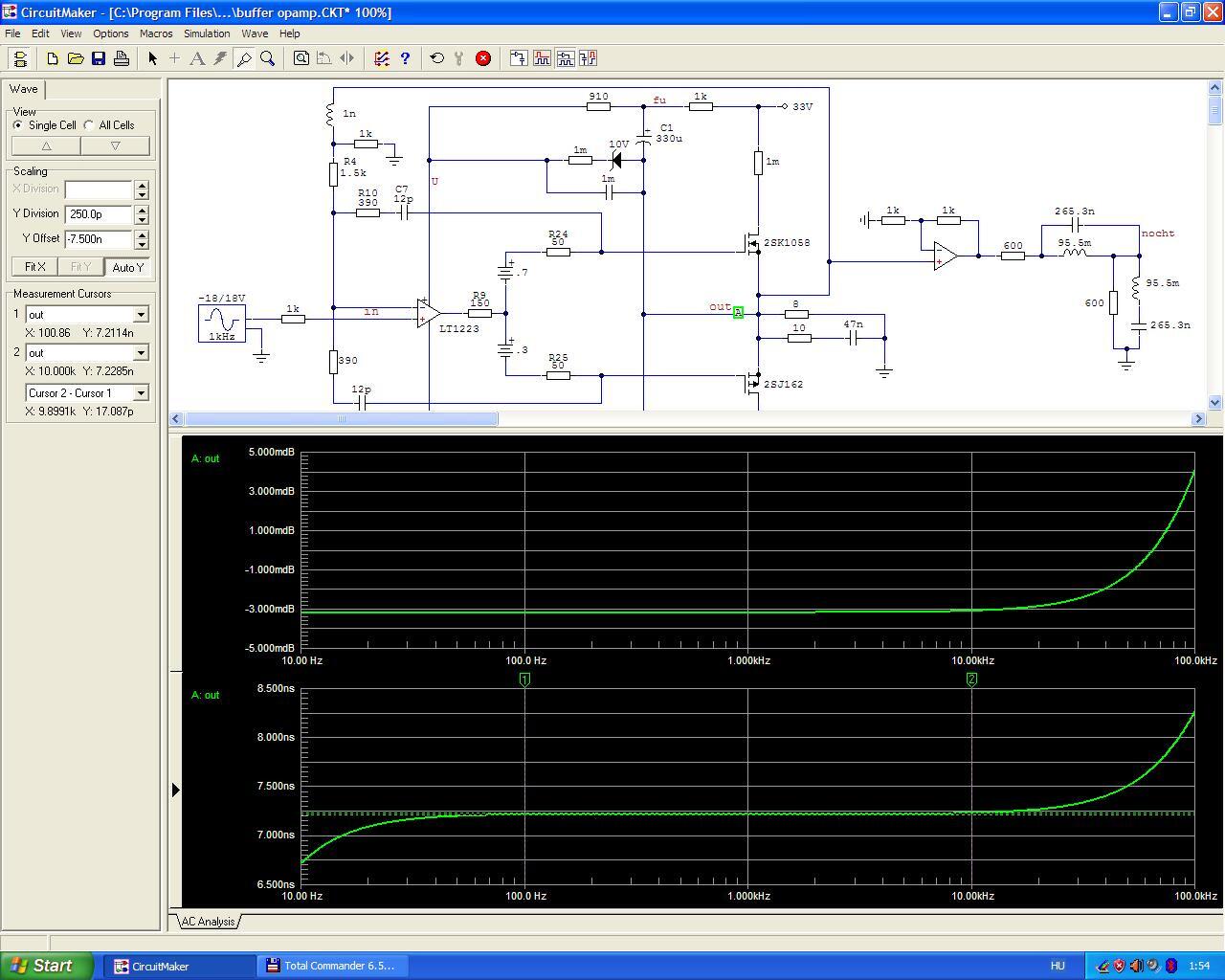Select the All Cells radio button
The height and width of the screenshot is (980, 1225).
89,125
